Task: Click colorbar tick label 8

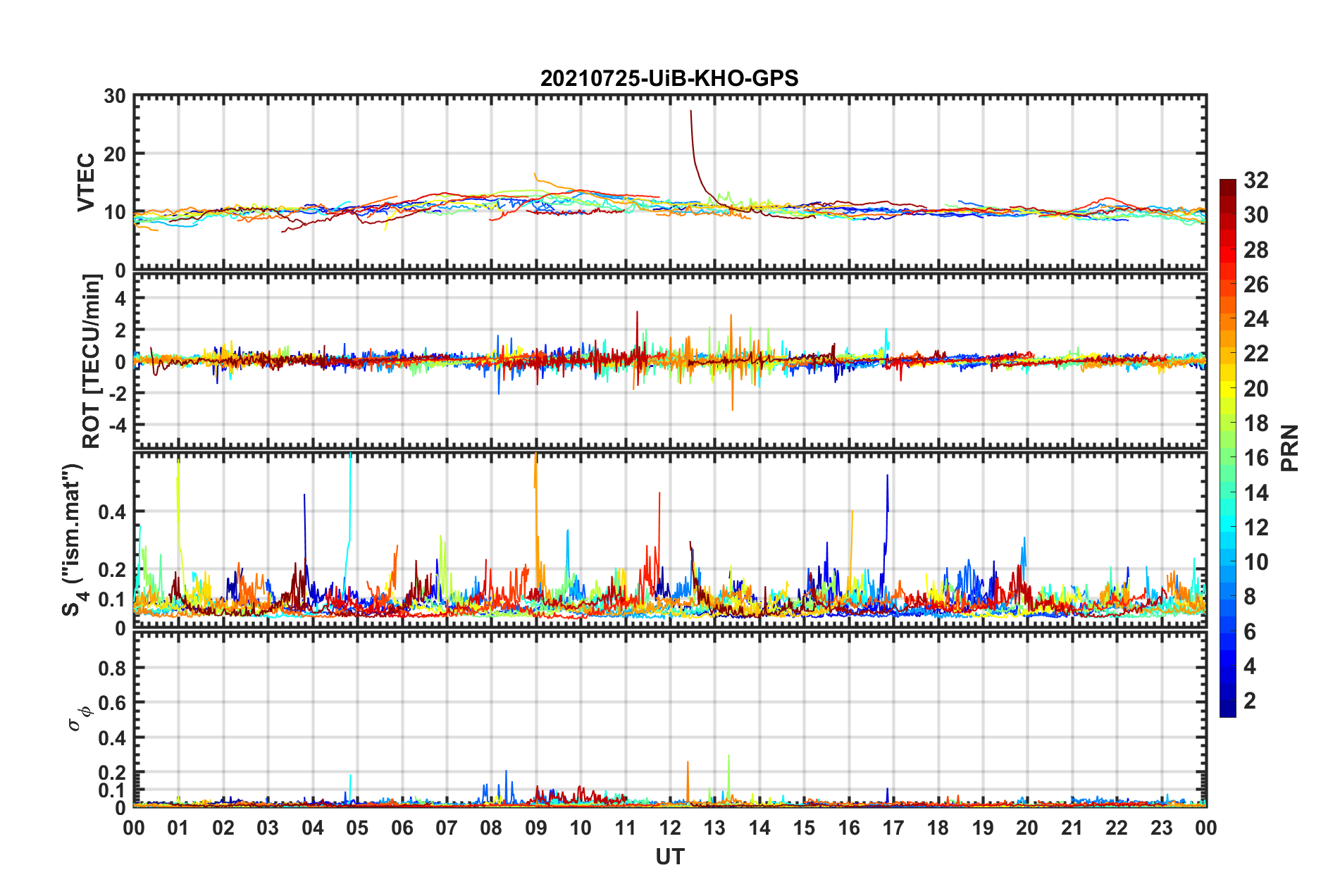Action: coord(1250,597)
